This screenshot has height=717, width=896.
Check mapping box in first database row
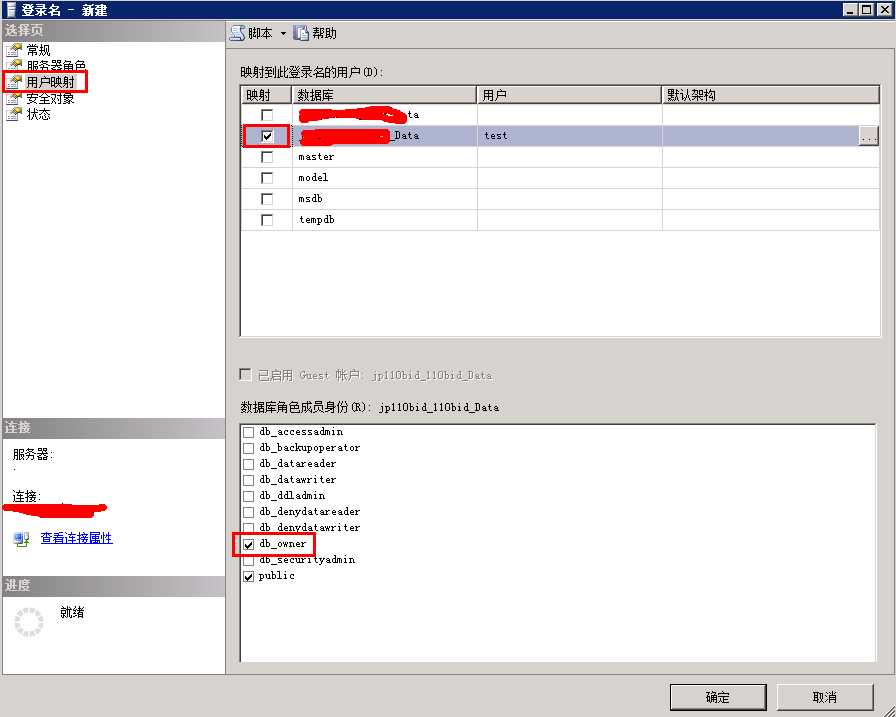click(267, 115)
